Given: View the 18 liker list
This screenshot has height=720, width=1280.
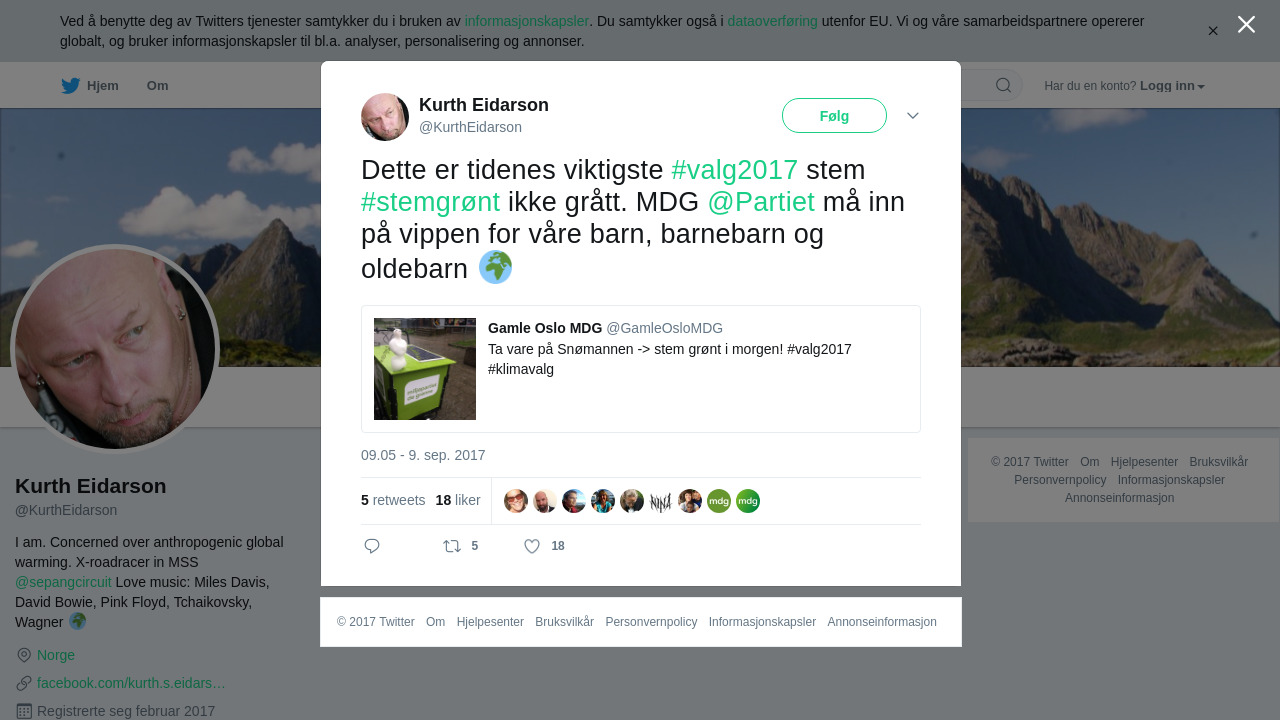Looking at the screenshot, I should pyautogui.click(x=458, y=500).
